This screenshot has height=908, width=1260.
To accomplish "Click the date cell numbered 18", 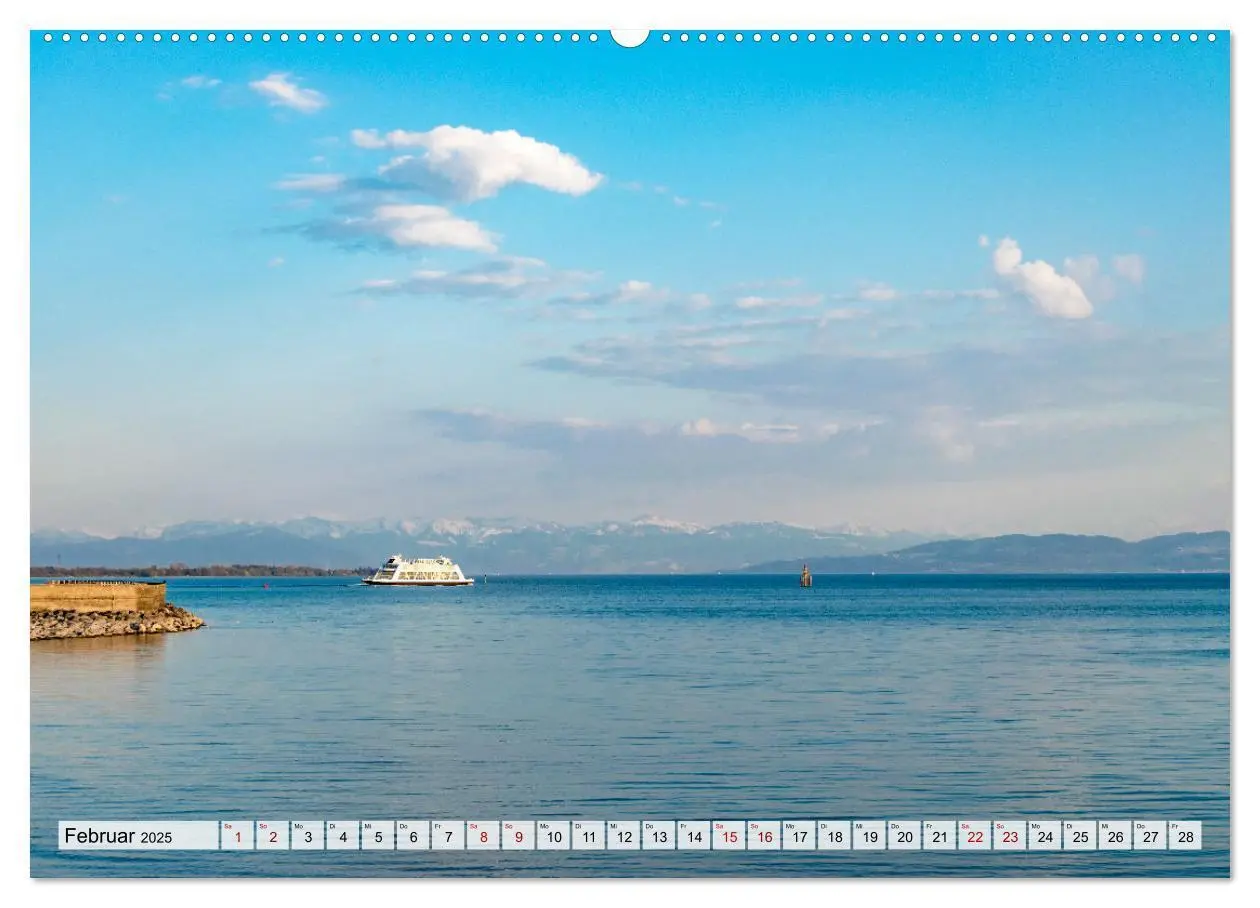I will coord(834,836).
